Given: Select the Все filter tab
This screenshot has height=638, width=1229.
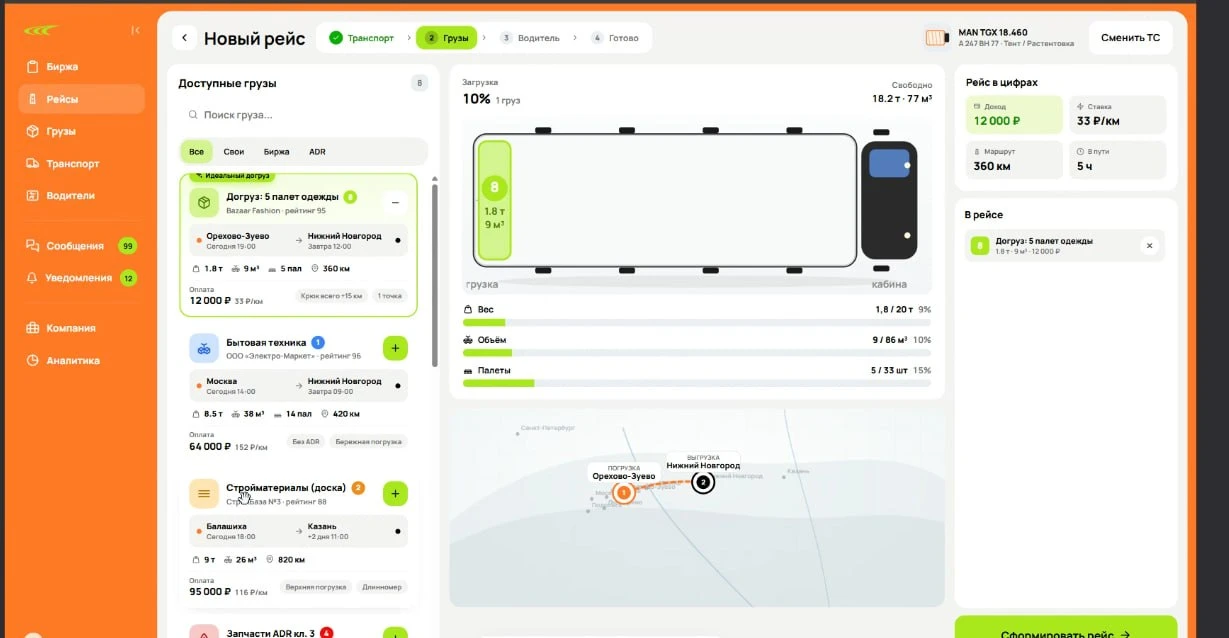Looking at the screenshot, I should [x=196, y=152].
